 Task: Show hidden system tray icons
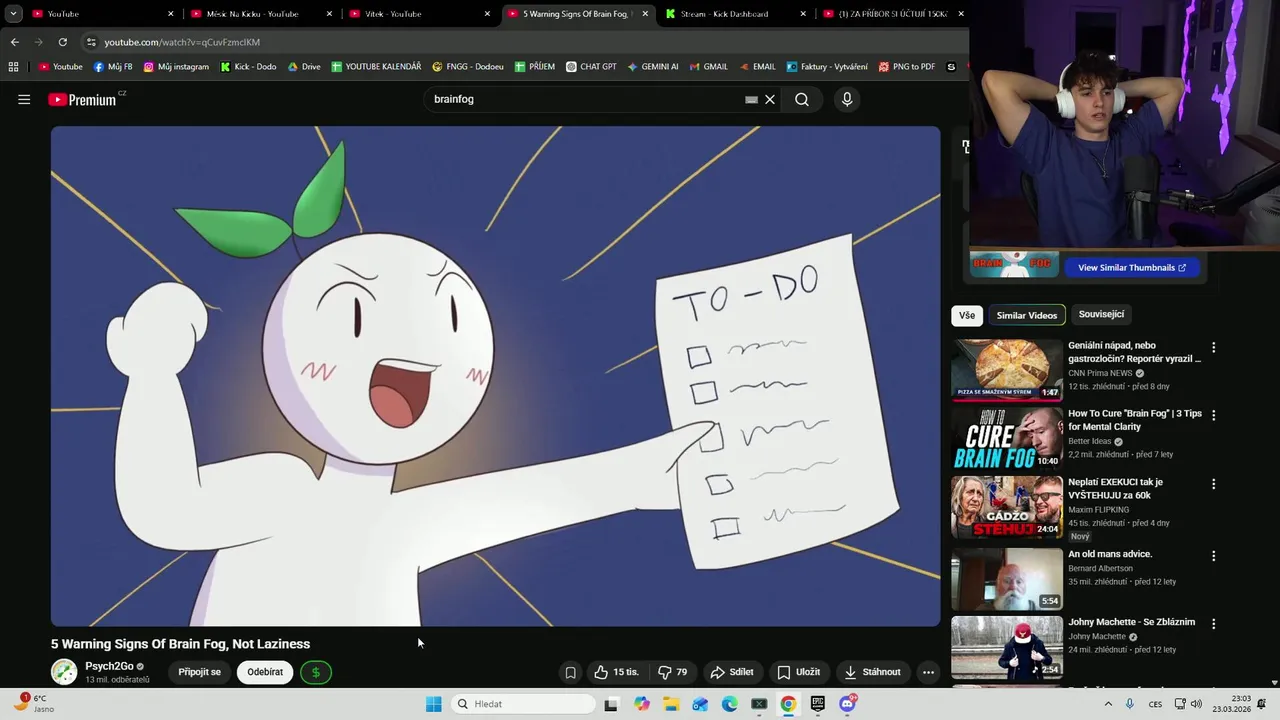[1108, 704]
